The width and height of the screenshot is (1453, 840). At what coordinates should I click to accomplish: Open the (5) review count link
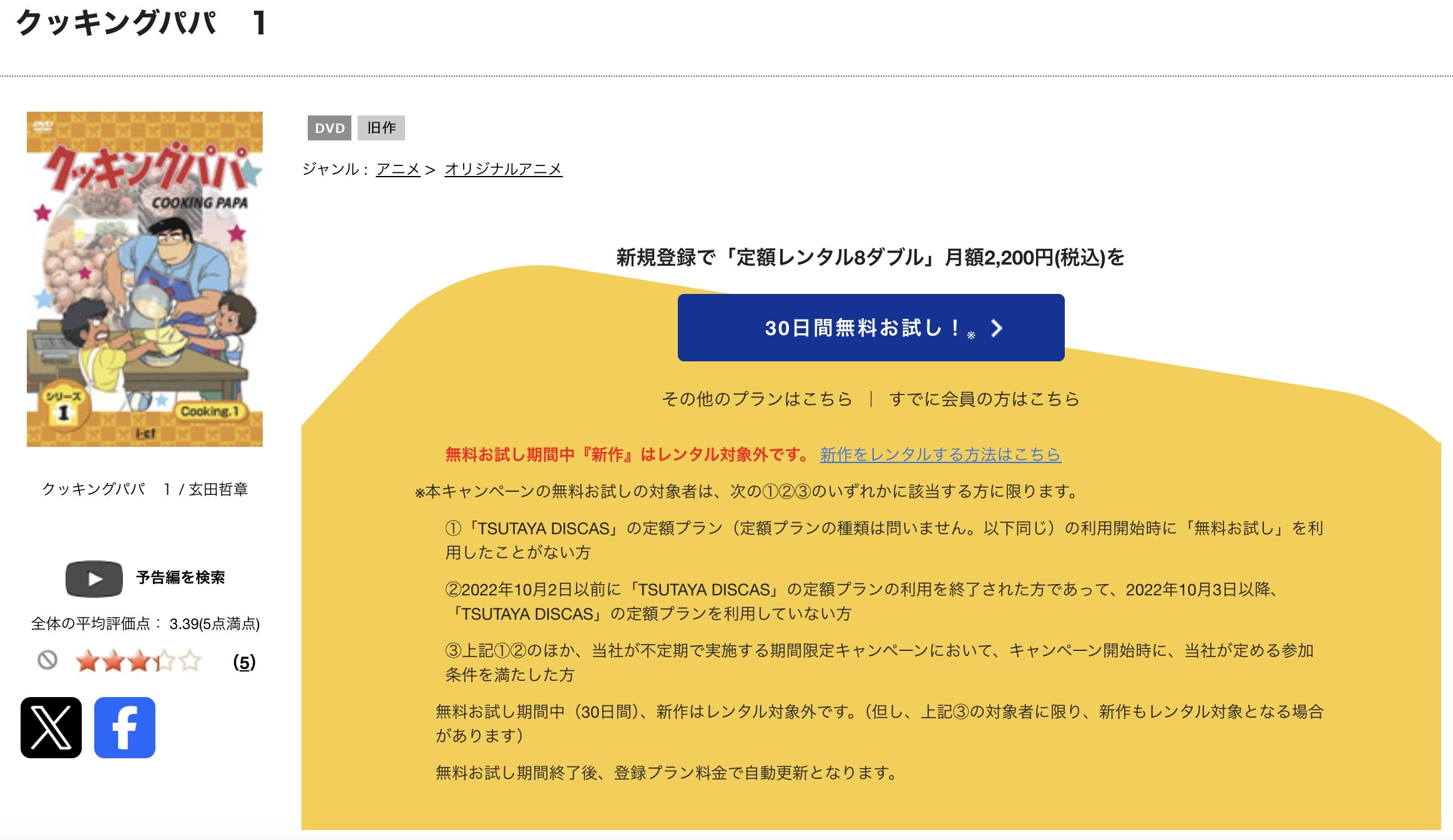pos(244,662)
